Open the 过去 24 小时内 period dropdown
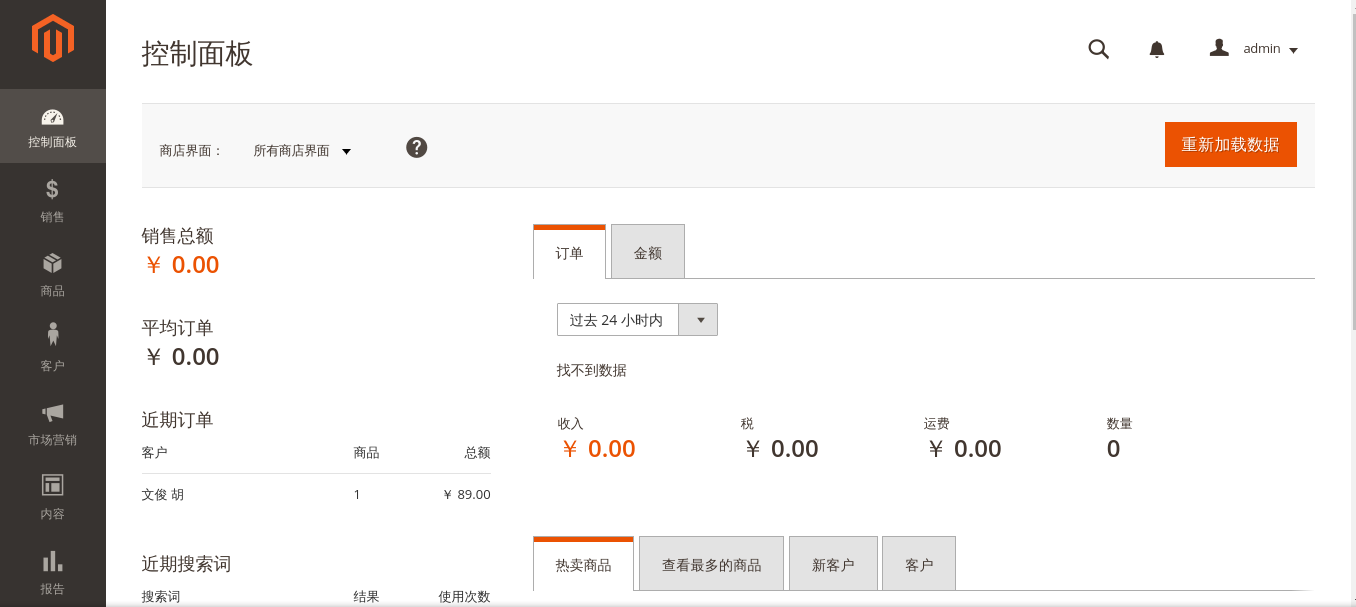The image size is (1356, 607). [x=637, y=320]
